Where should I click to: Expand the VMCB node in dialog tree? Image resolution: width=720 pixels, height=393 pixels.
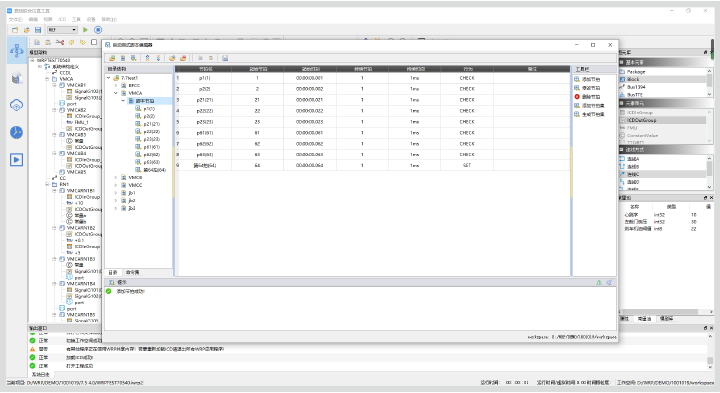point(116,177)
